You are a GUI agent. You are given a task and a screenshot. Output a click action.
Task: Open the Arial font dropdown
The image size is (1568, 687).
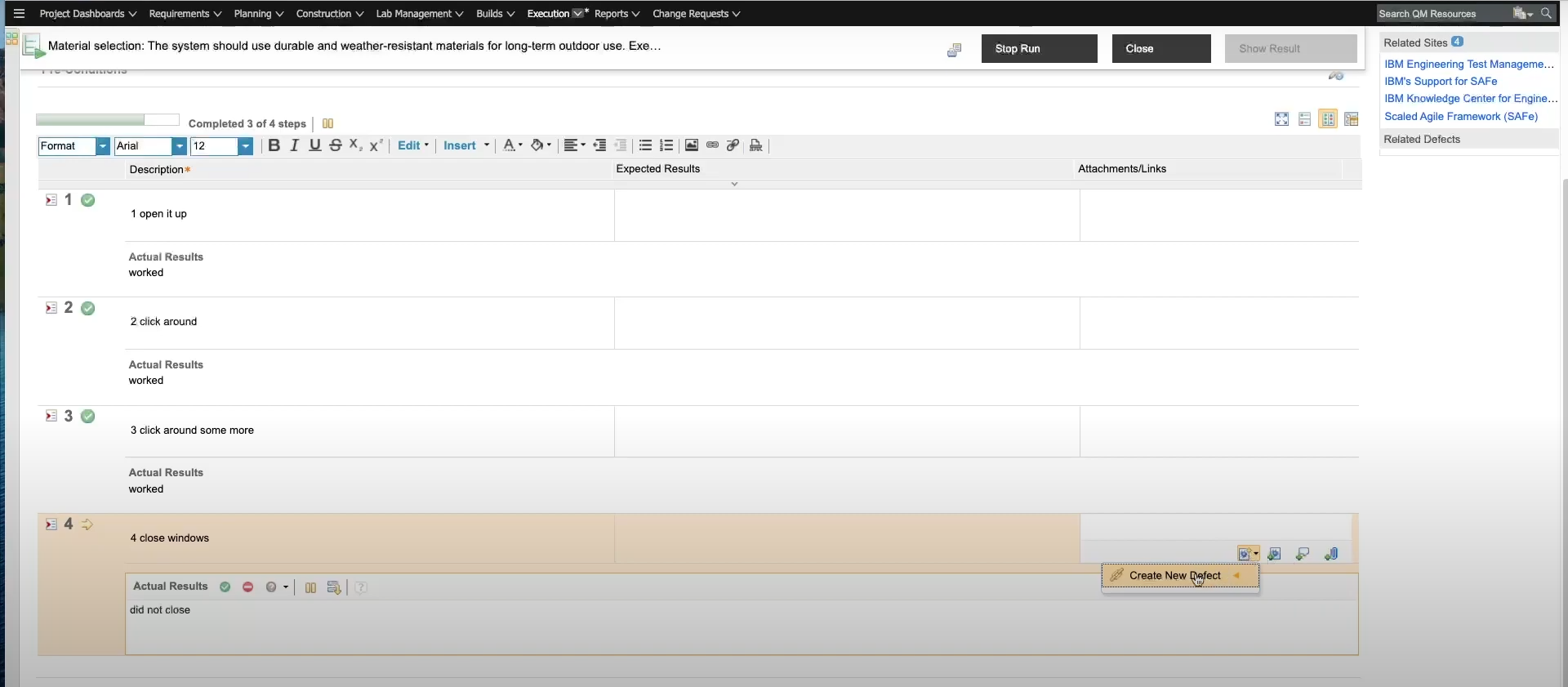(179, 146)
